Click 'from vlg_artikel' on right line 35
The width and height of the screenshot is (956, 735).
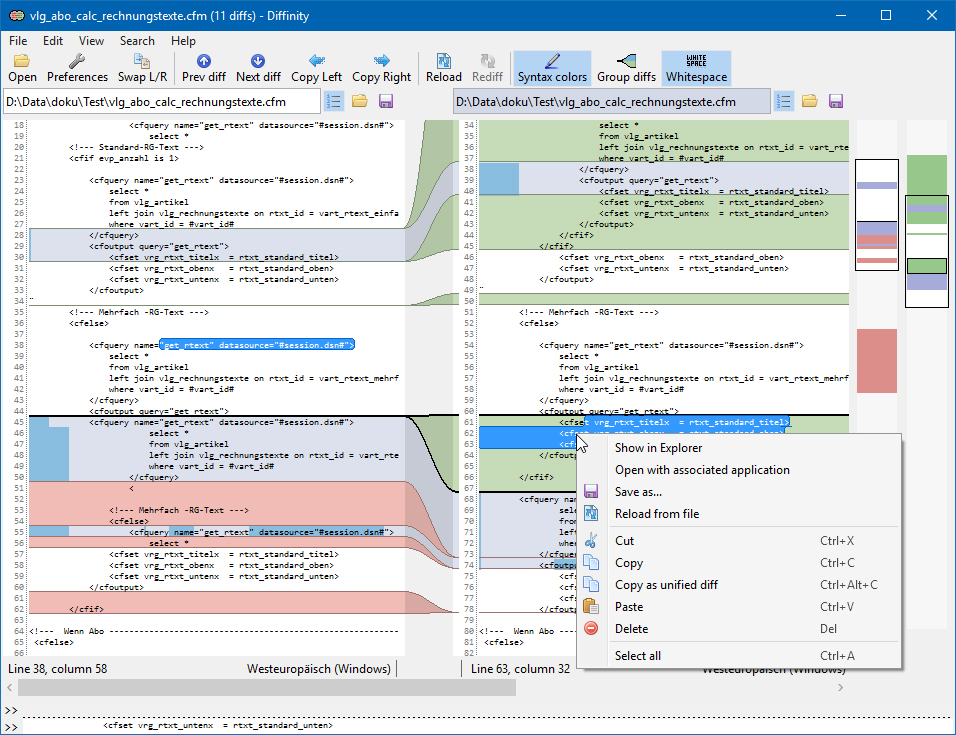[638, 137]
